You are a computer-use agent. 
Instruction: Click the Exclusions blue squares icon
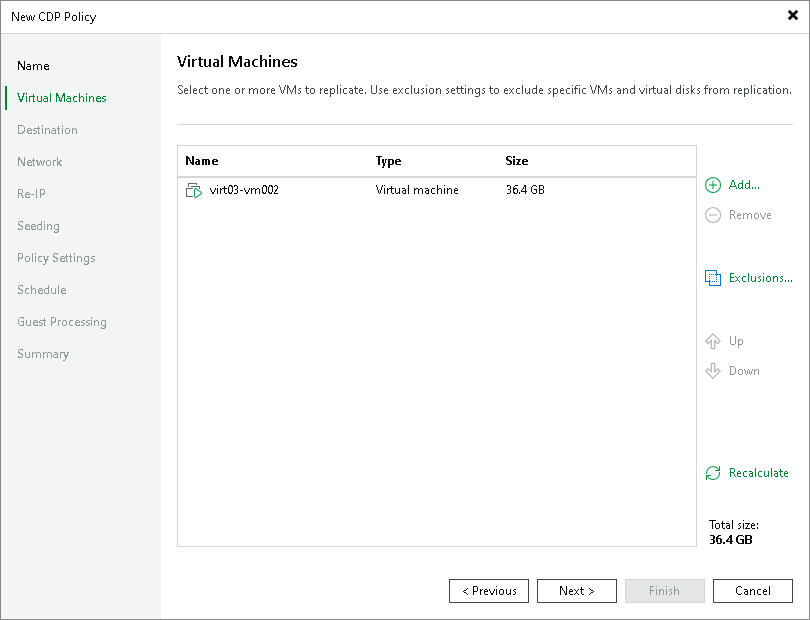pos(713,278)
